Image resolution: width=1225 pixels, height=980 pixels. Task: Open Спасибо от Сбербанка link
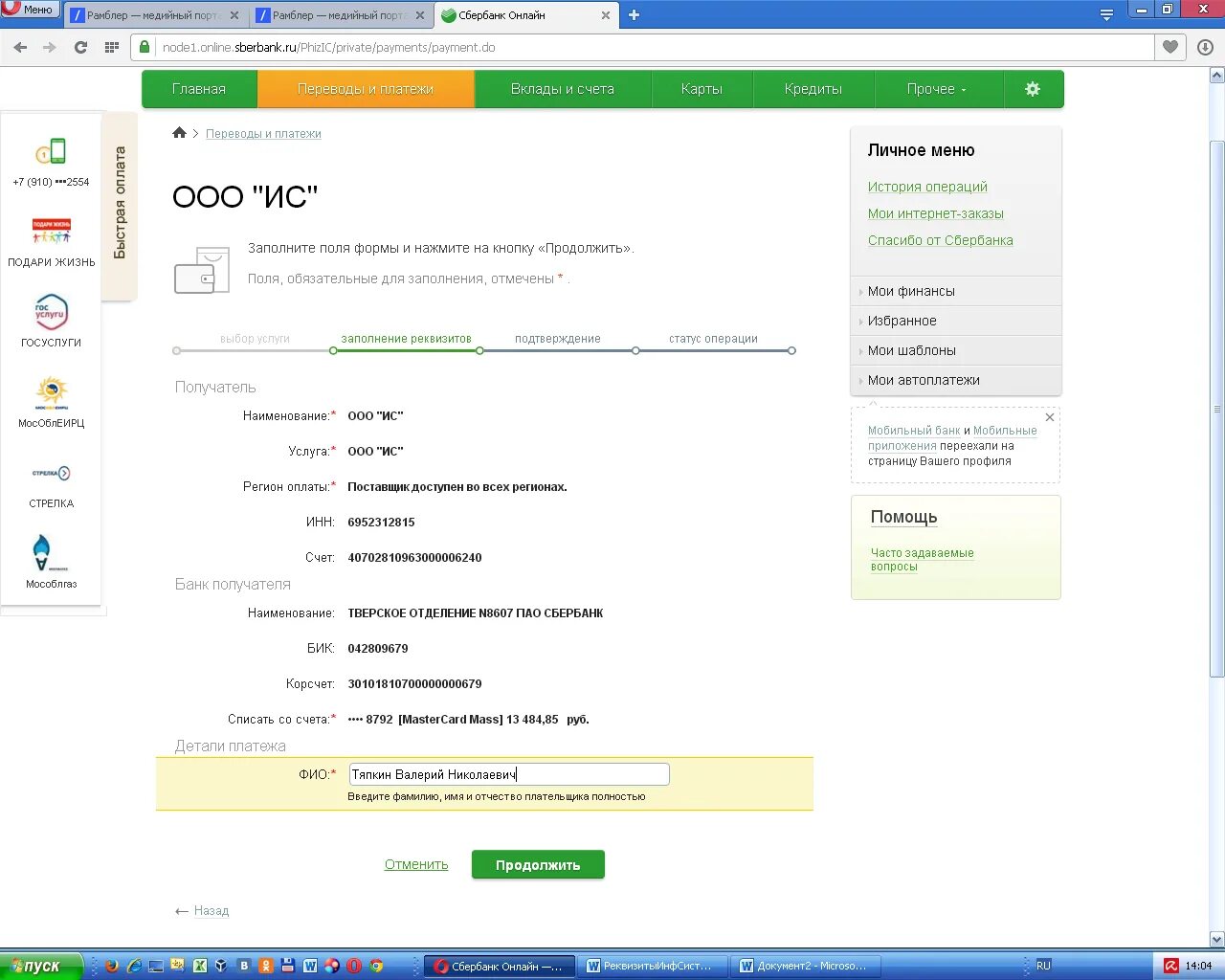point(940,240)
